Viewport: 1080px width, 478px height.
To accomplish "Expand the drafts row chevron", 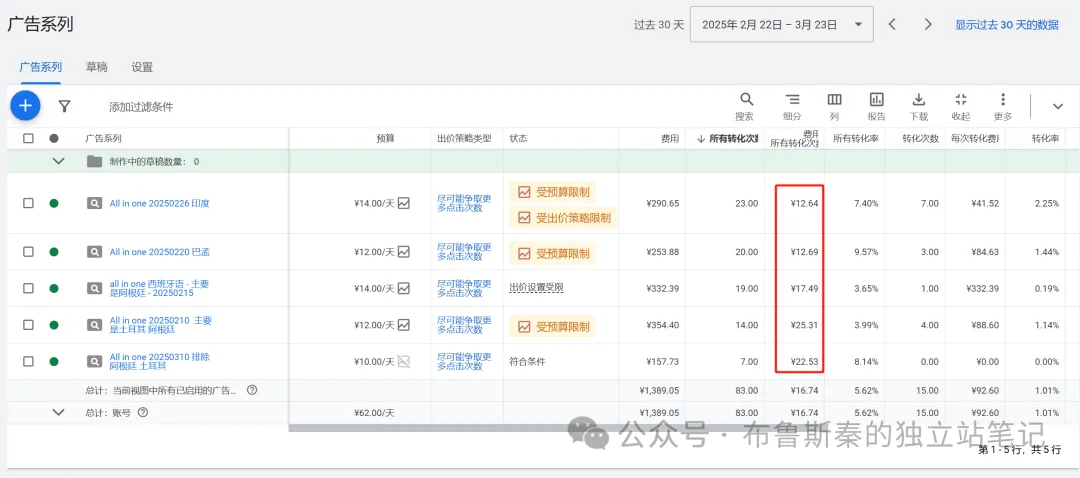I will pos(59,161).
